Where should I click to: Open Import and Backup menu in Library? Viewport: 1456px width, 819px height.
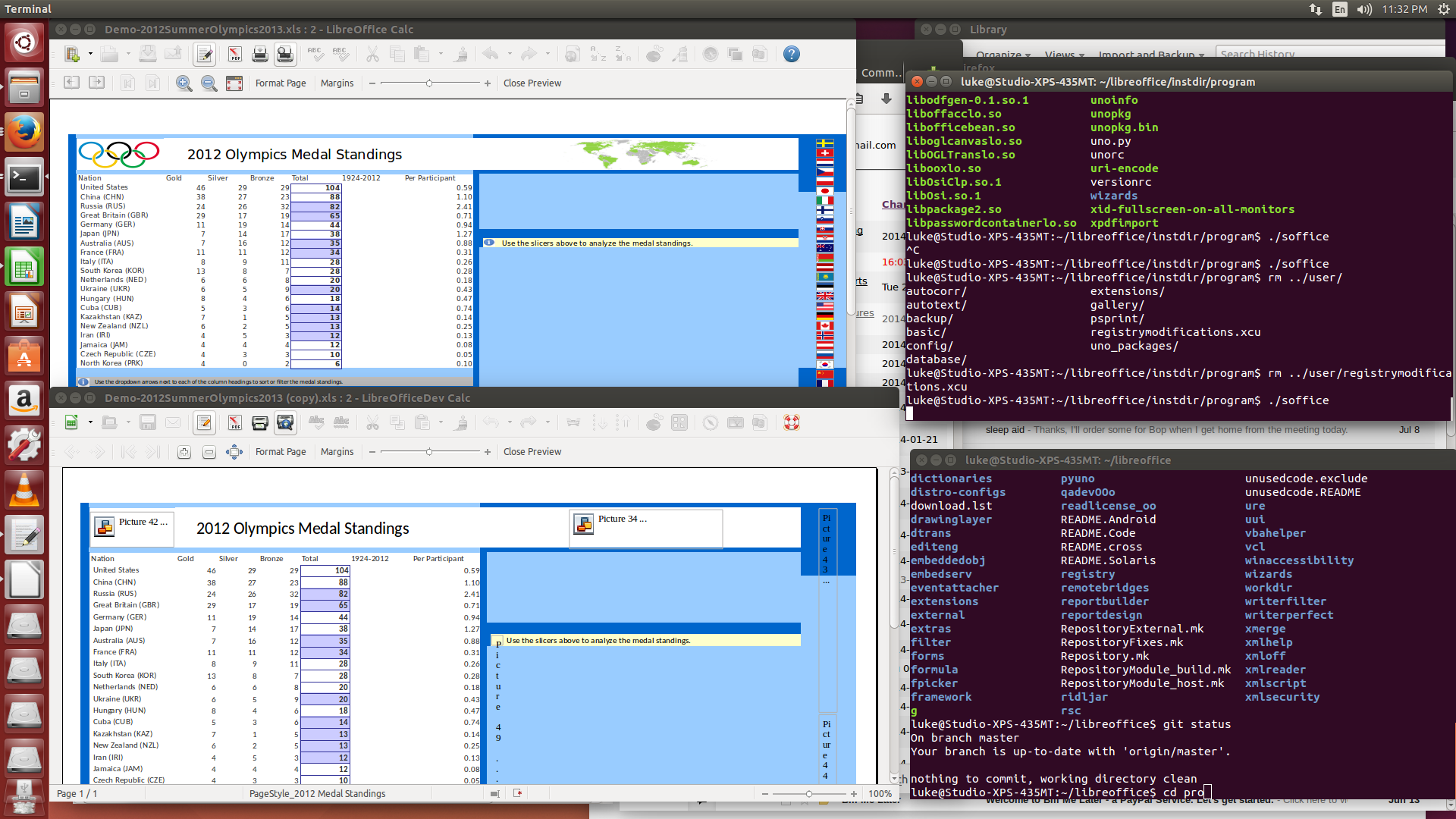tap(1151, 55)
